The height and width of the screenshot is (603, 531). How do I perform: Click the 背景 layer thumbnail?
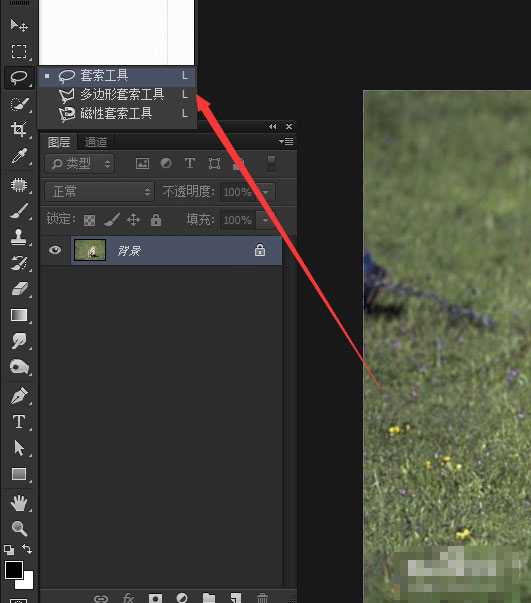(90, 250)
